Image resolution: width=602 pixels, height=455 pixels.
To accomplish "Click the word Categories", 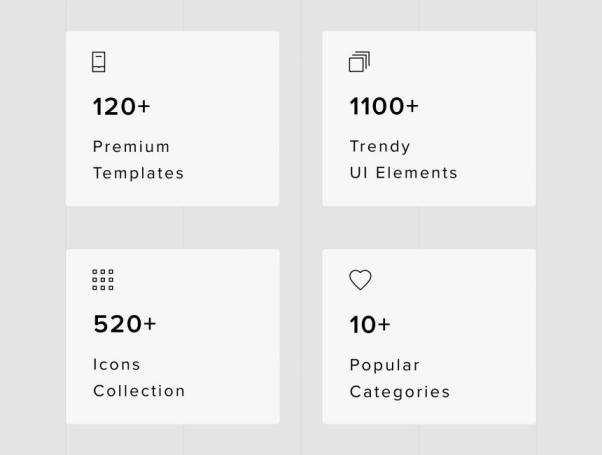I will click(x=400, y=392).
